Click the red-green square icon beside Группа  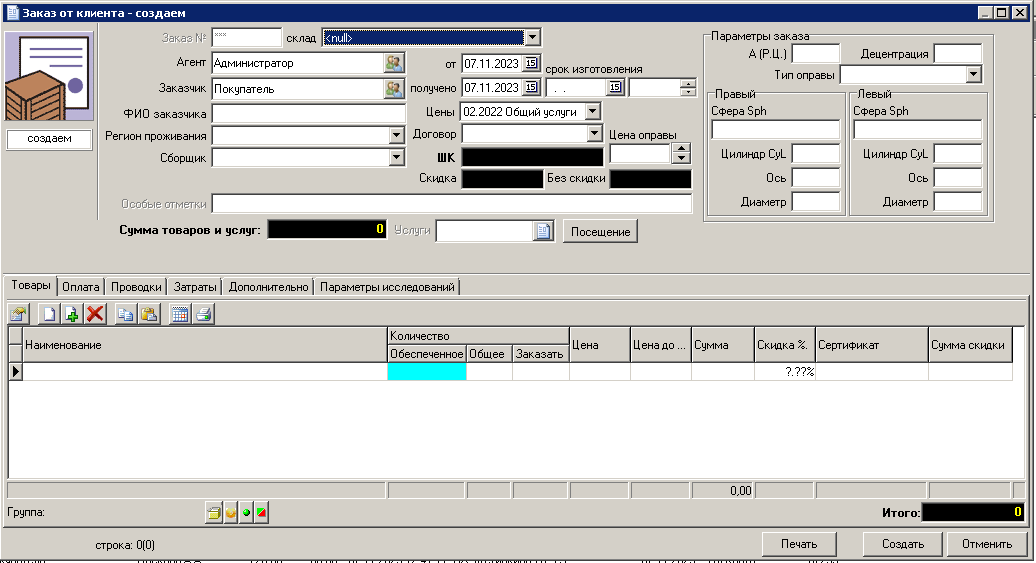pos(261,513)
